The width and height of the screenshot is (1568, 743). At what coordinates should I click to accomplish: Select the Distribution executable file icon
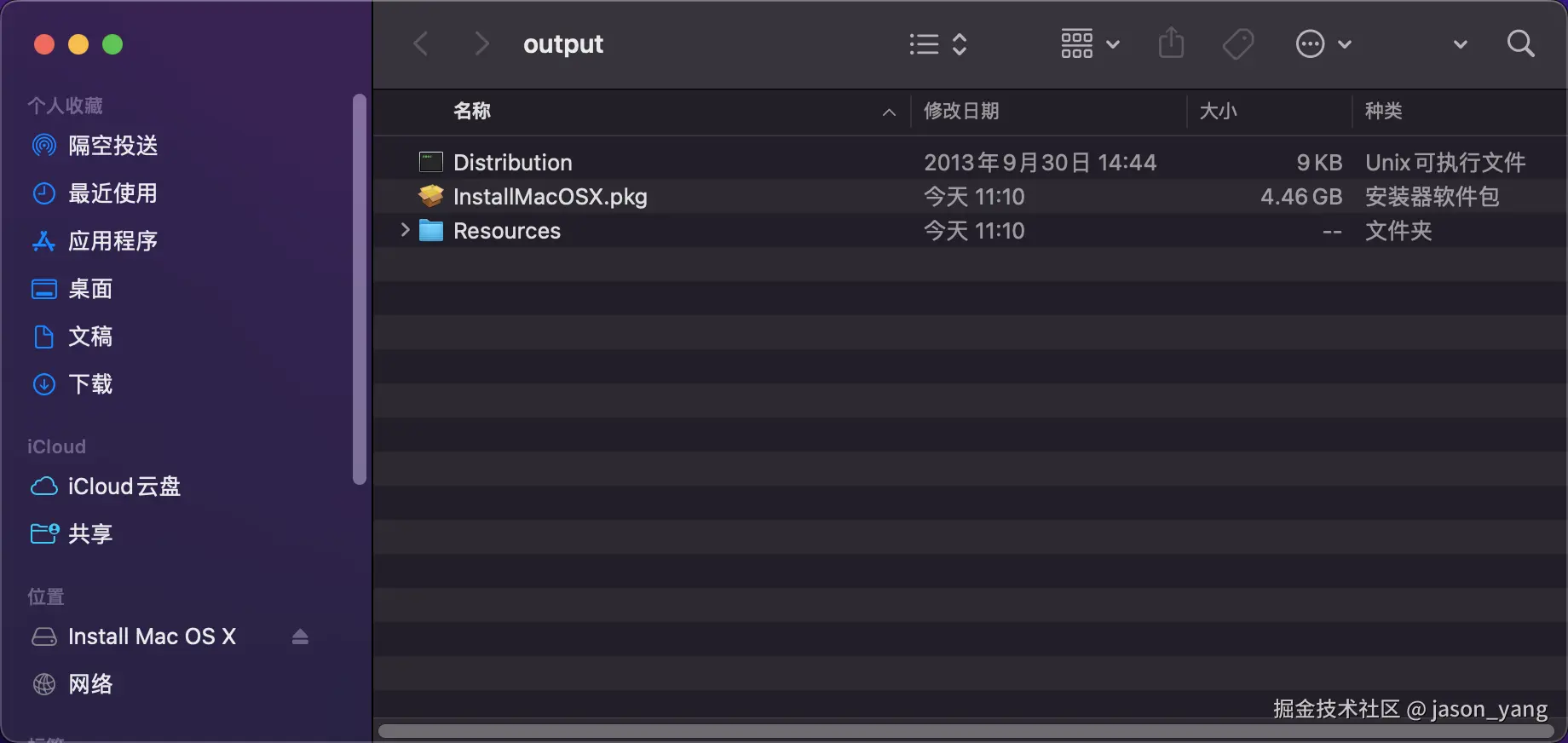pos(431,162)
